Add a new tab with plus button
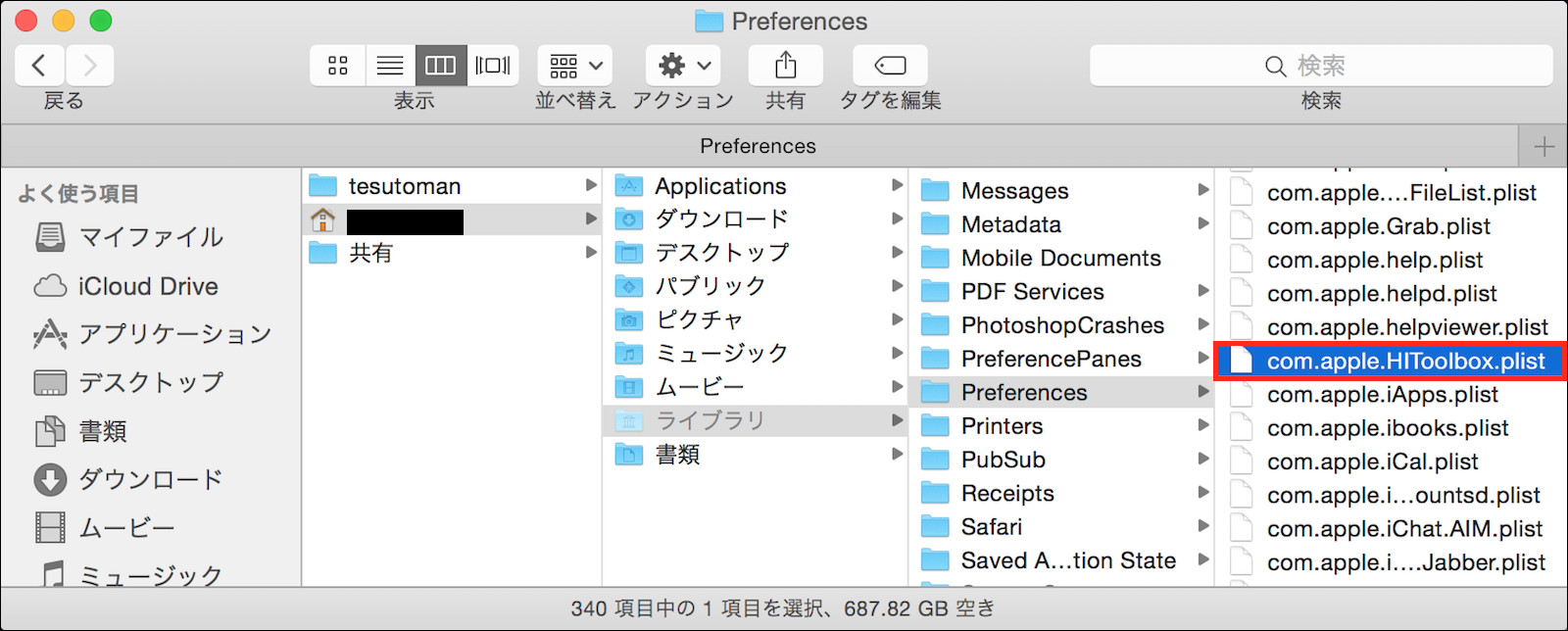 point(1544,147)
